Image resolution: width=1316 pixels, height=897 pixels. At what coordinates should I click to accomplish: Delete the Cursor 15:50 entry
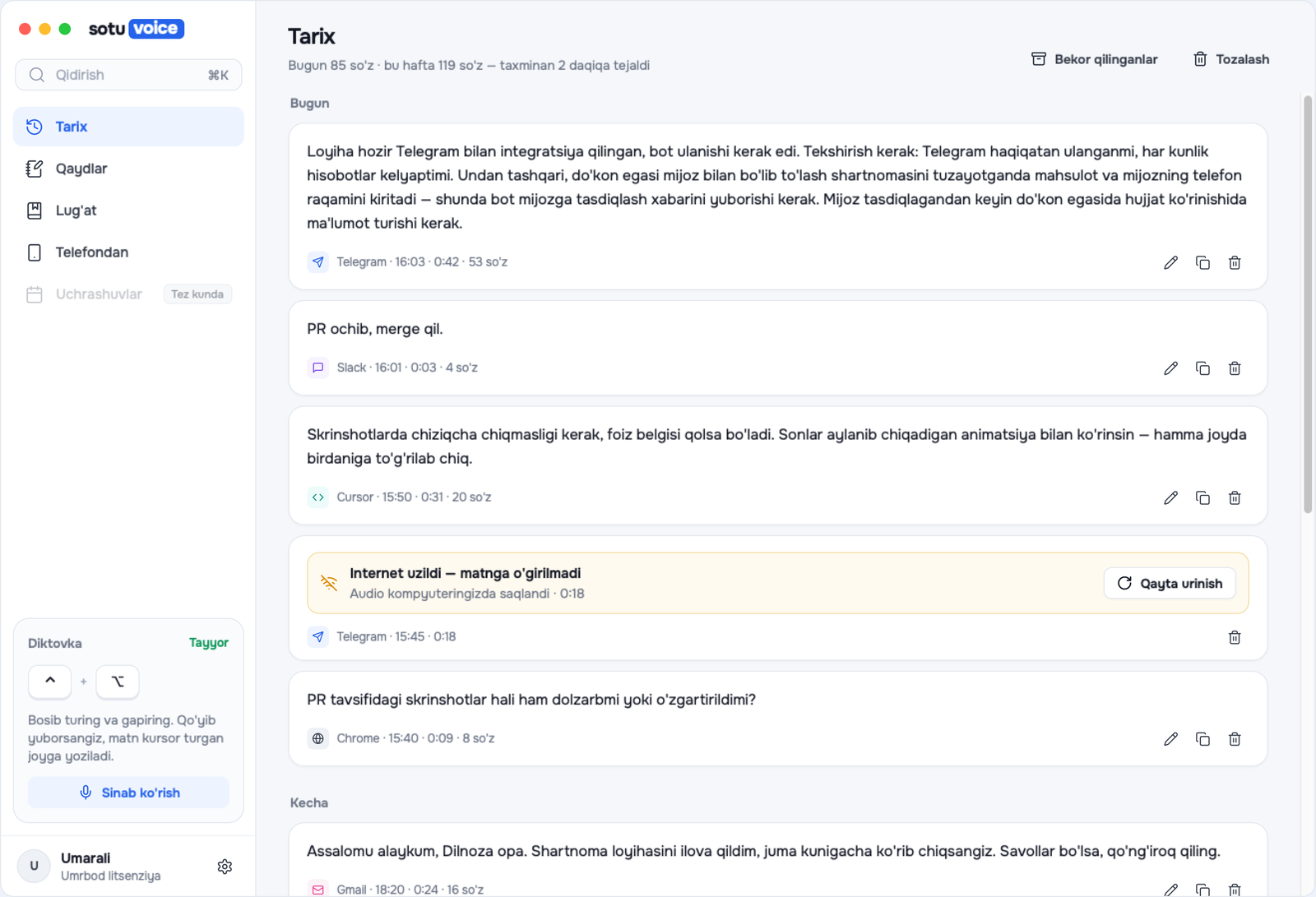(x=1235, y=497)
